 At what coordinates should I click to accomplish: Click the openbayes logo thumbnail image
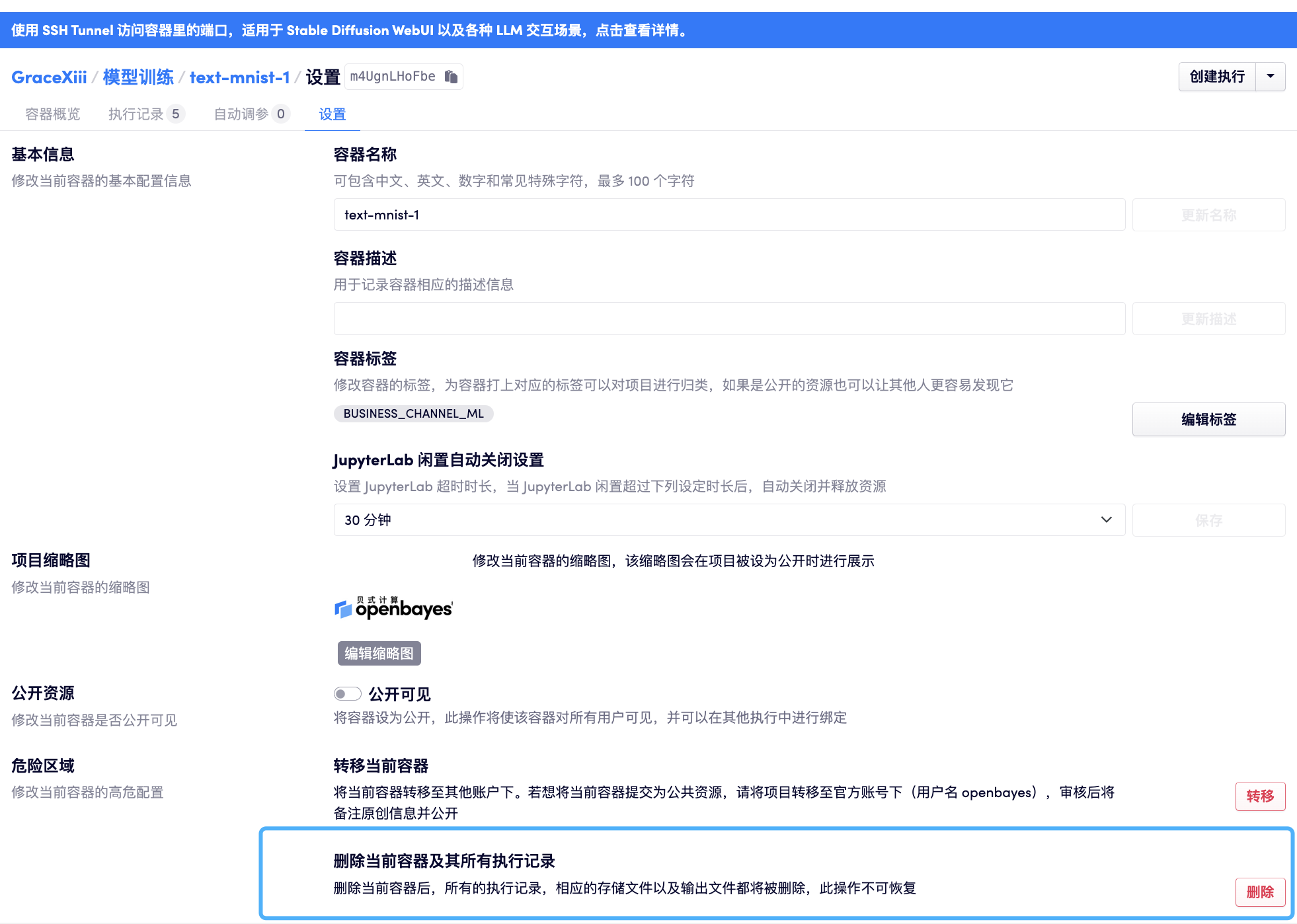click(393, 607)
